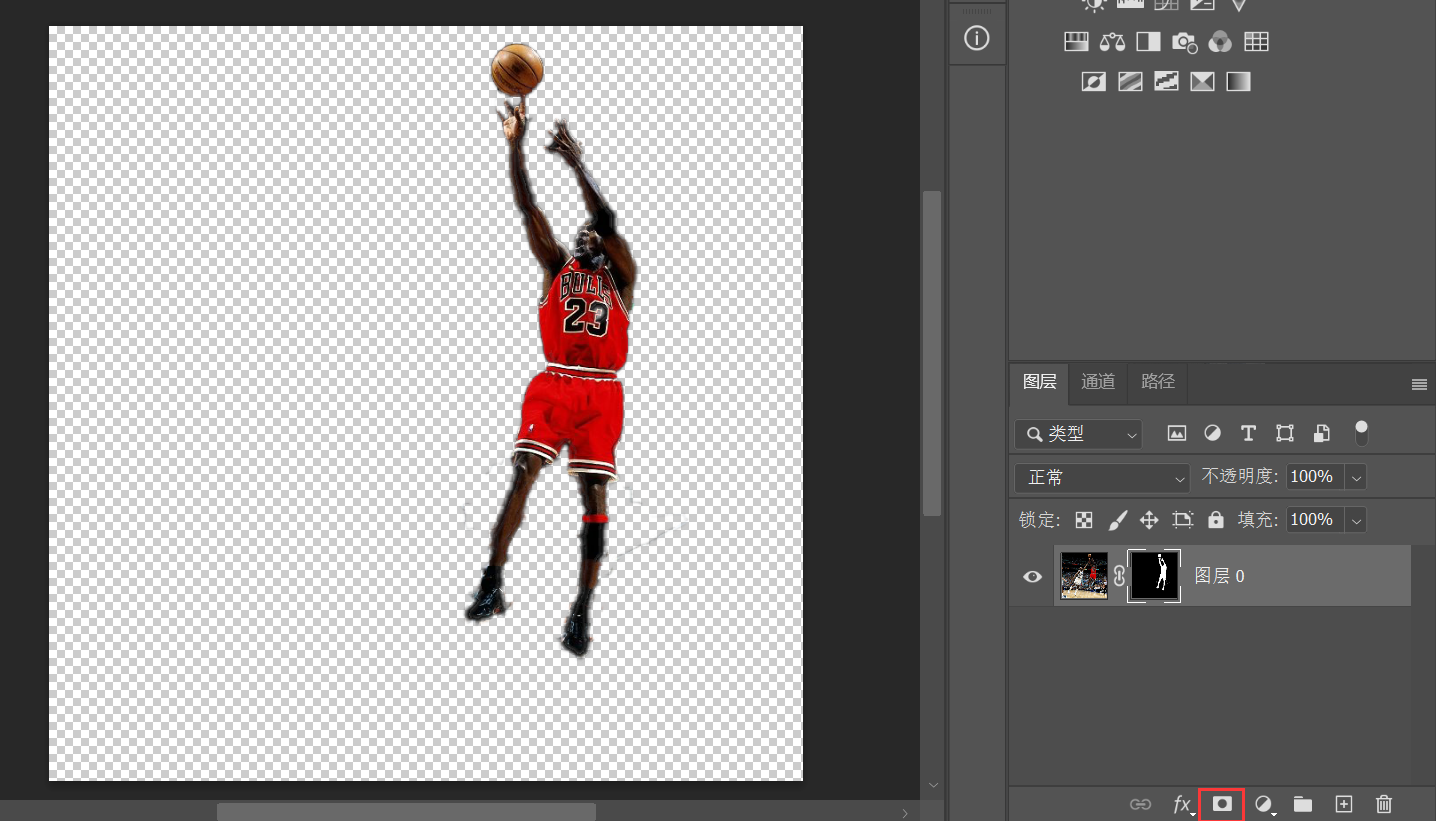This screenshot has height=821, width=1436.
Task: Toggle lock position move icon
Action: pyautogui.click(x=1149, y=520)
